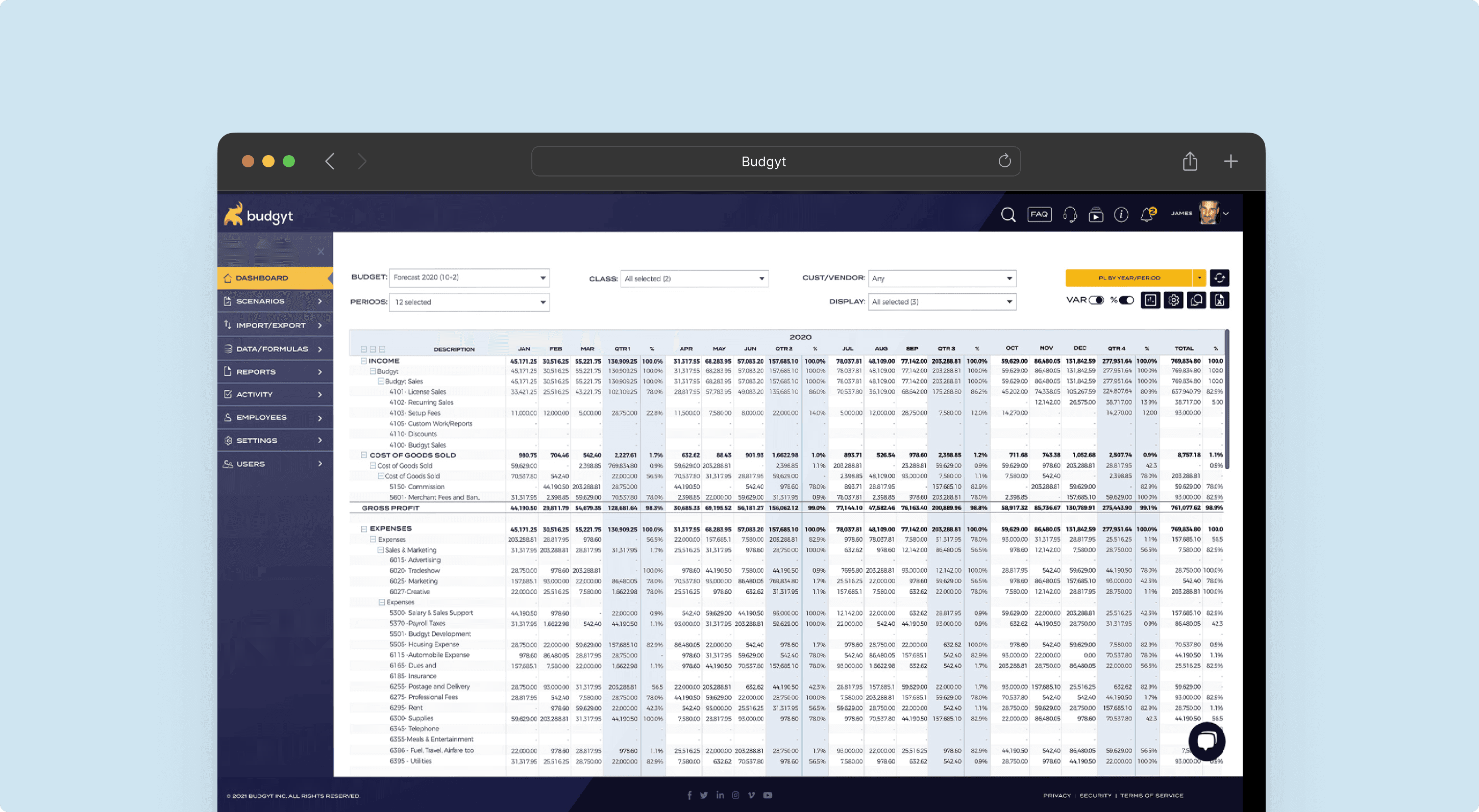Expand the user menu chevron beside avatar
This screenshot has width=1479, height=812.
pos(1226,214)
